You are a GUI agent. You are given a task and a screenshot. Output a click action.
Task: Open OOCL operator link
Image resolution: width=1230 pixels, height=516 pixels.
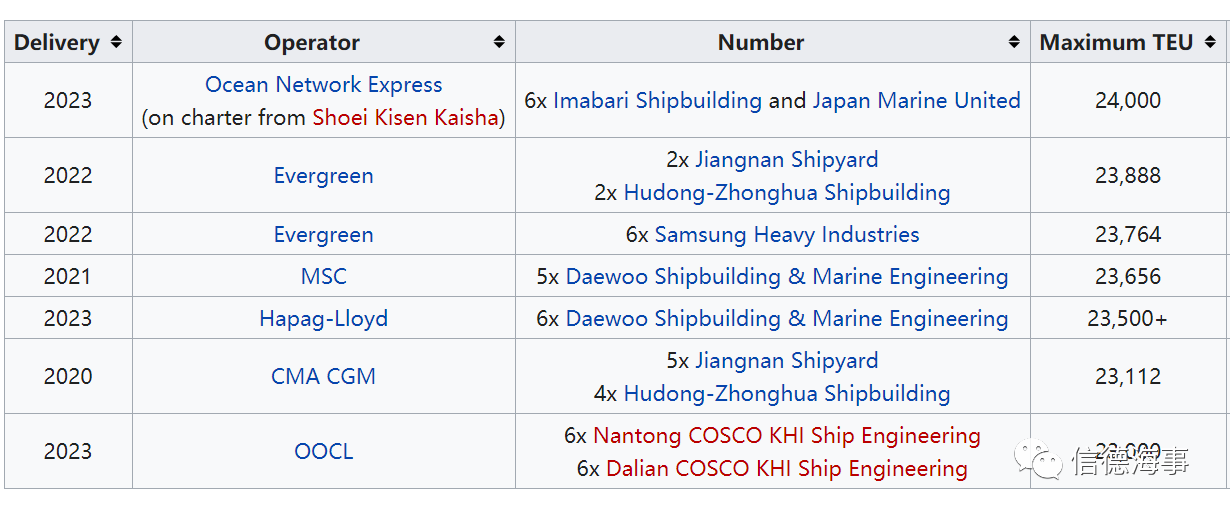coord(324,451)
